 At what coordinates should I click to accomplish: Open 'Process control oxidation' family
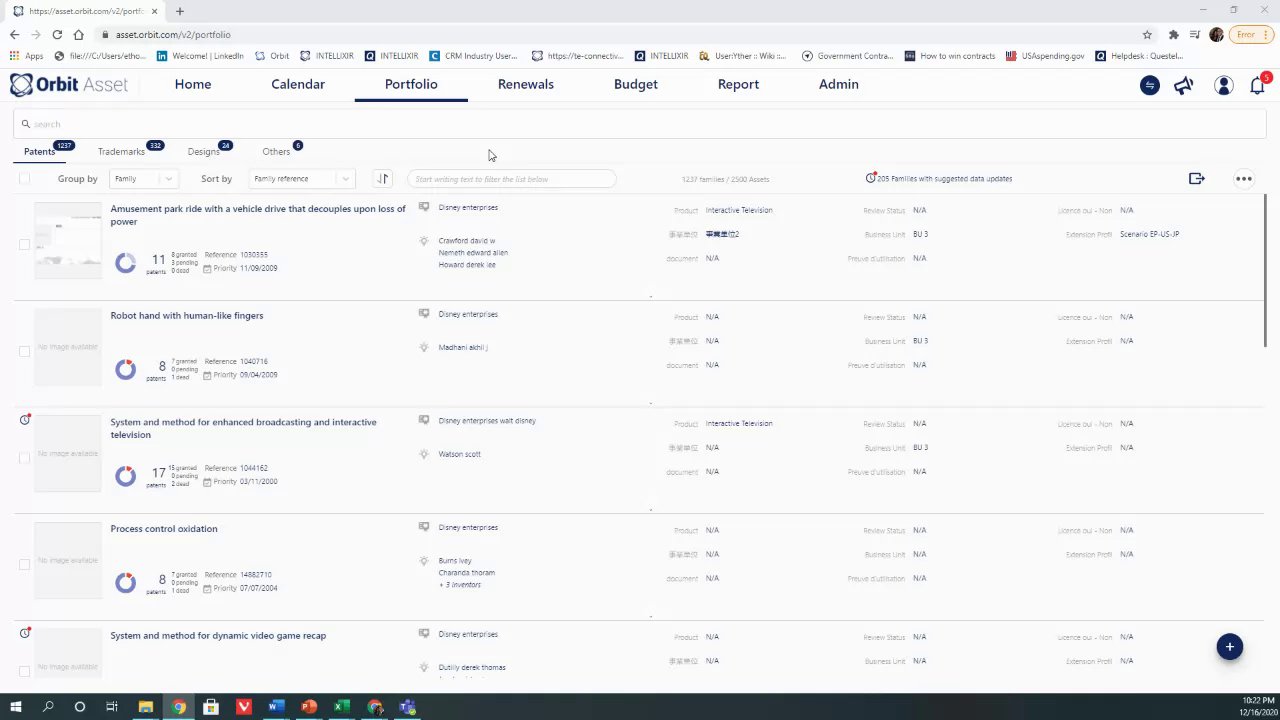point(164,529)
